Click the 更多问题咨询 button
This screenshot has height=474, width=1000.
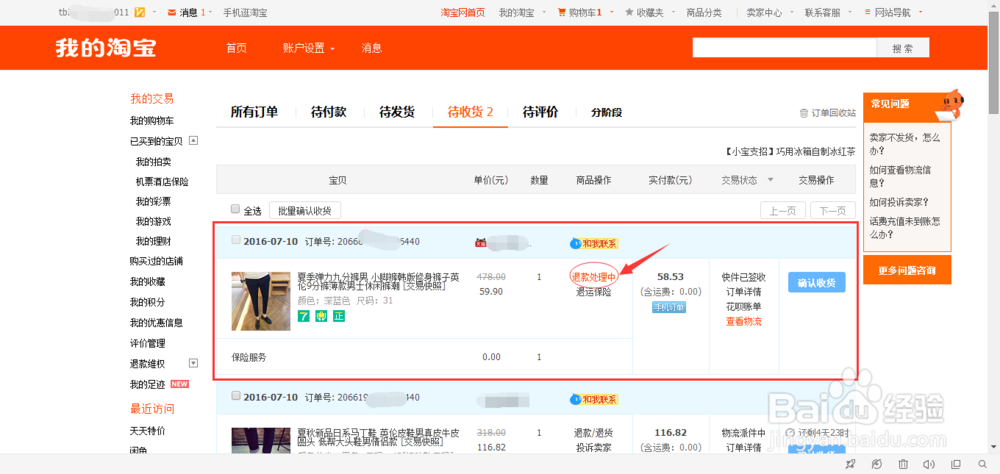907,270
